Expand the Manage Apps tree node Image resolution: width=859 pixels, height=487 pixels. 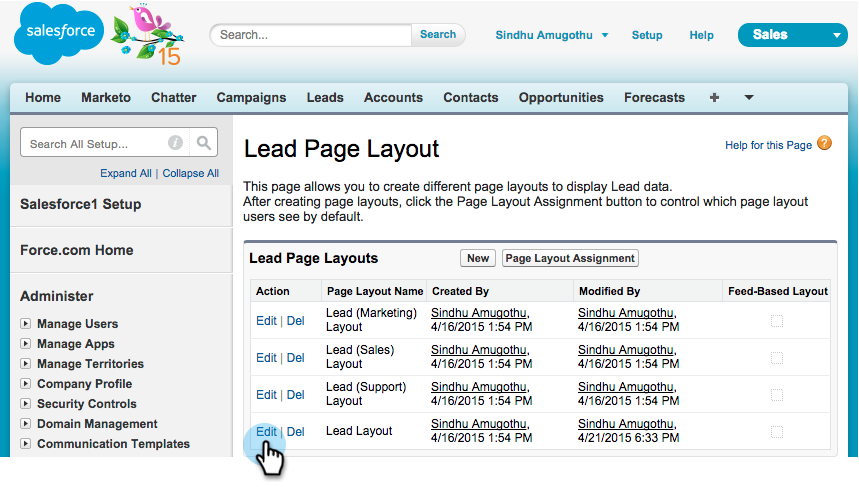pyautogui.click(x=25, y=343)
